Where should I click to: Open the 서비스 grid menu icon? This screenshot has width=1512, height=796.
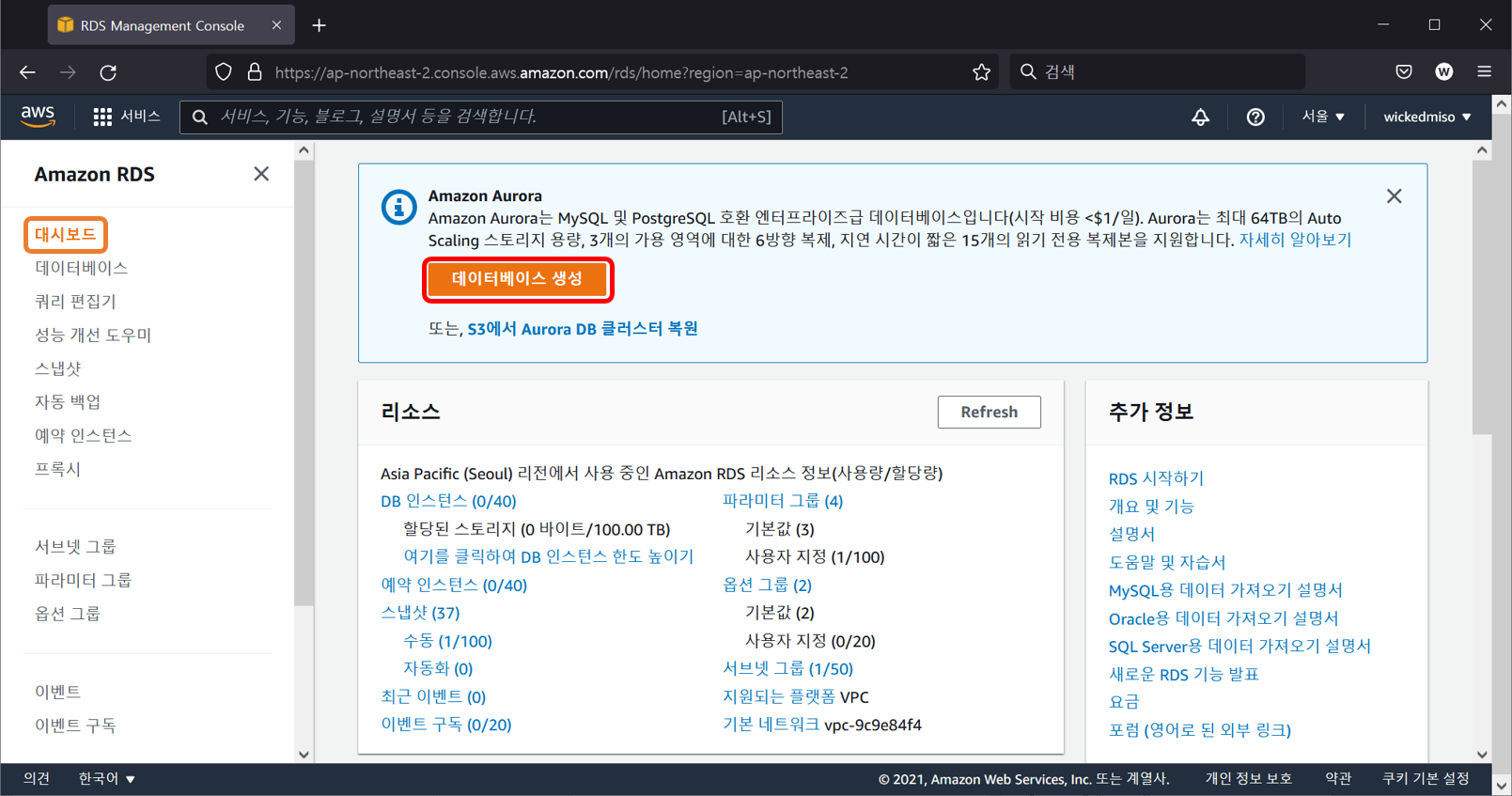102,117
